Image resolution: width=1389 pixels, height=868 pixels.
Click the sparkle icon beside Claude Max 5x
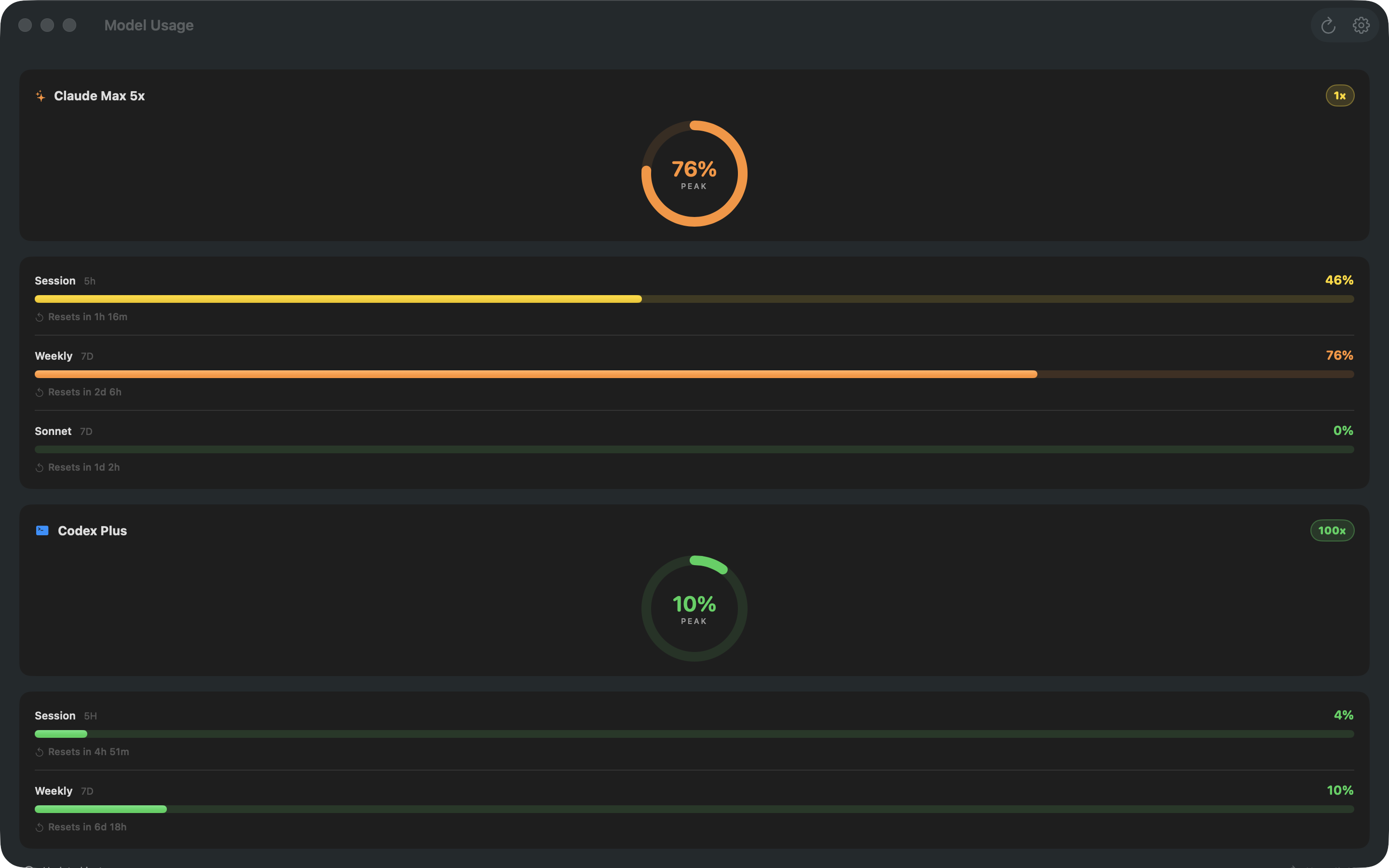[x=41, y=96]
